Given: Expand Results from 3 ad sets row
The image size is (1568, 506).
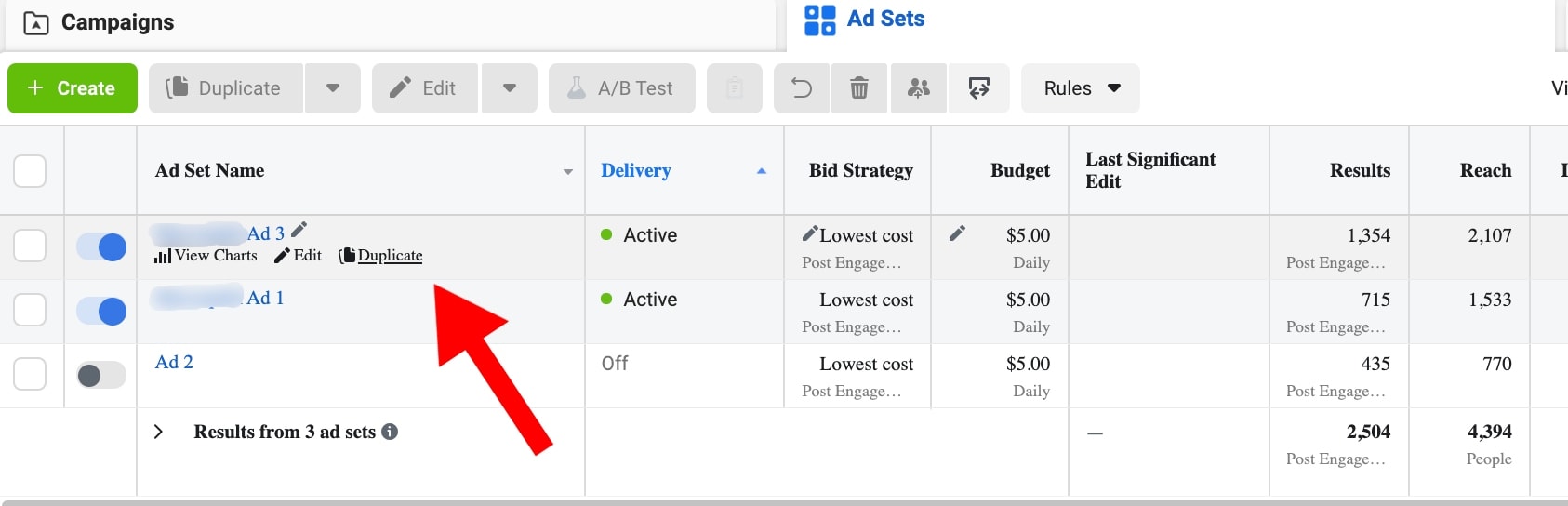Looking at the screenshot, I should 158,432.
